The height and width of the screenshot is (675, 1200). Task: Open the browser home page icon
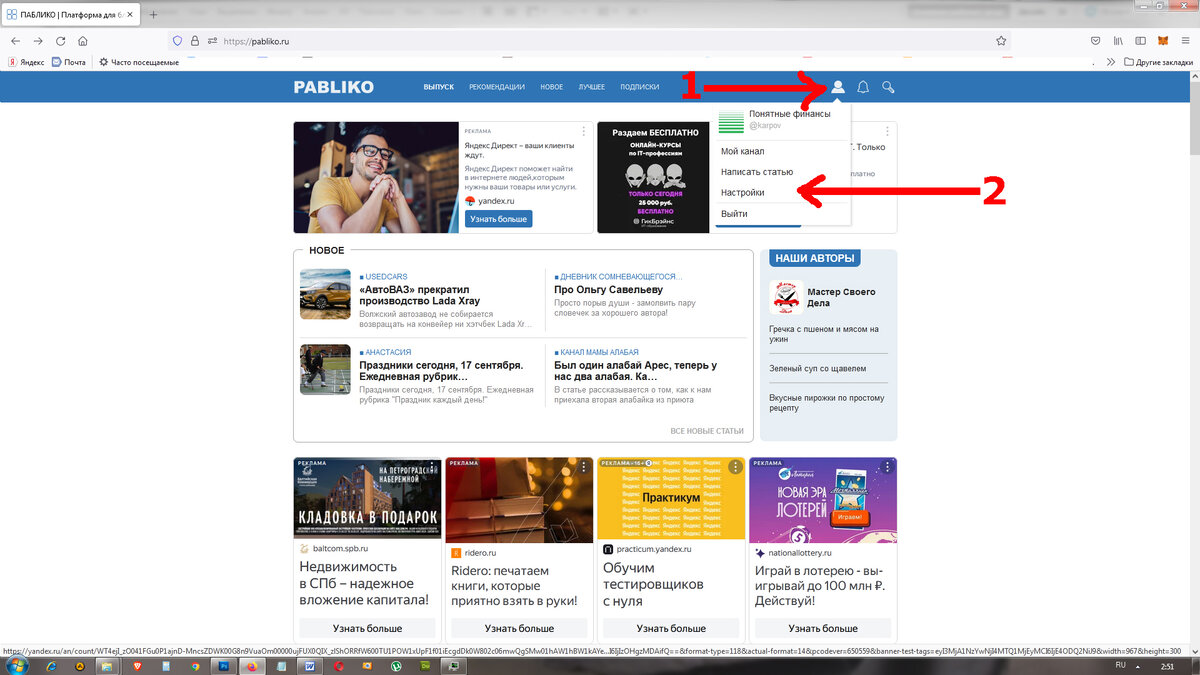coord(83,41)
